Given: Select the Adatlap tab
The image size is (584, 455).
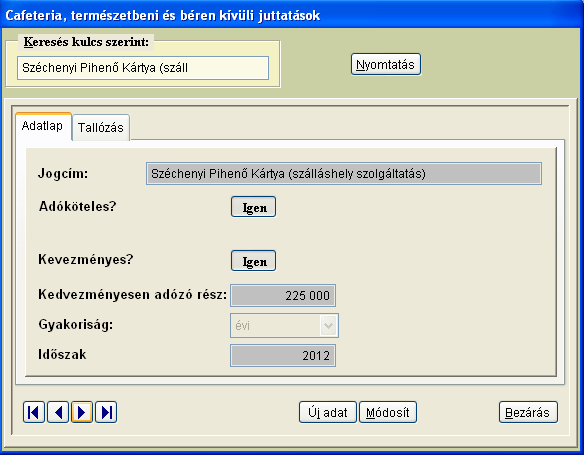Looking at the screenshot, I should point(42,126).
